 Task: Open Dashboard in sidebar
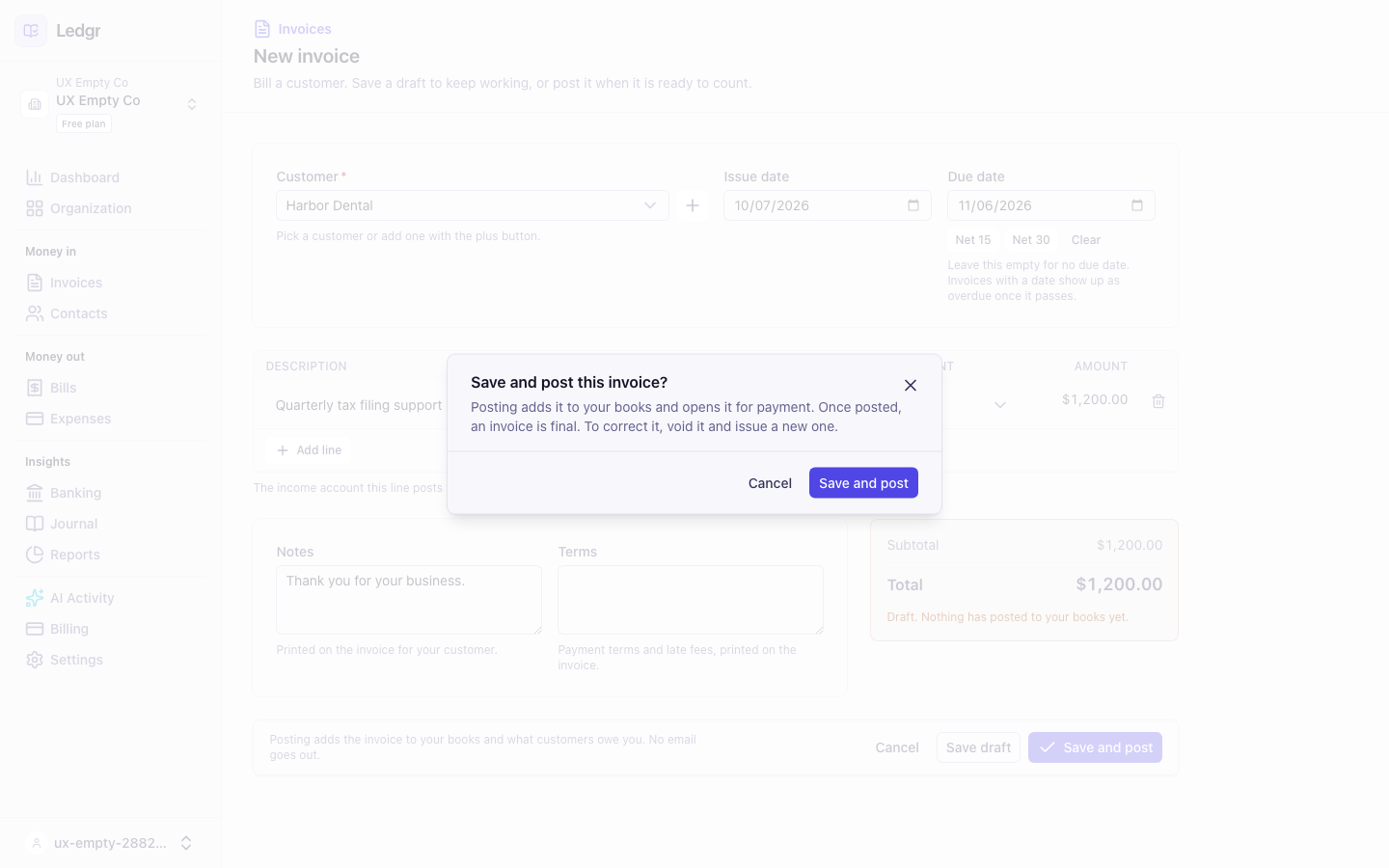coord(110,177)
